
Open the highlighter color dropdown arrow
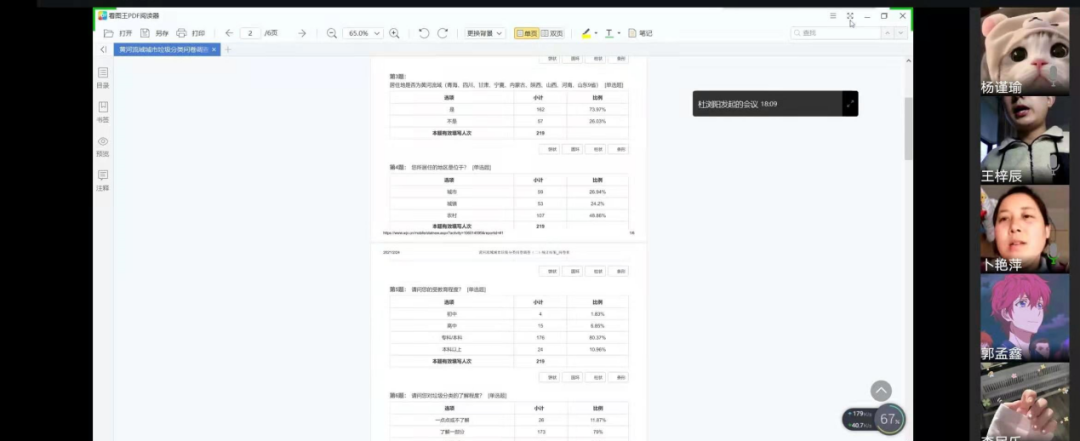click(x=596, y=33)
